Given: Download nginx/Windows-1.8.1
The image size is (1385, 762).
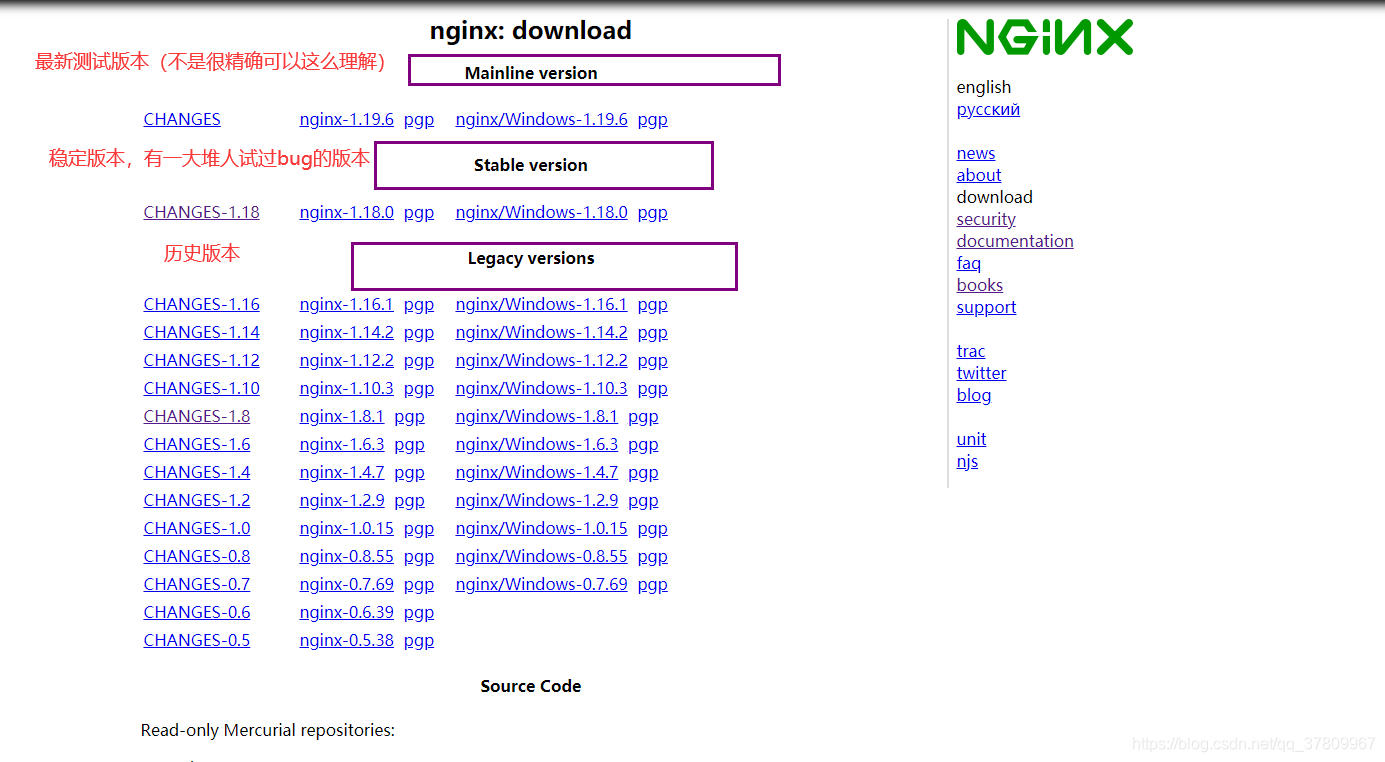Looking at the screenshot, I should pyautogui.click(x=536, y=416).
